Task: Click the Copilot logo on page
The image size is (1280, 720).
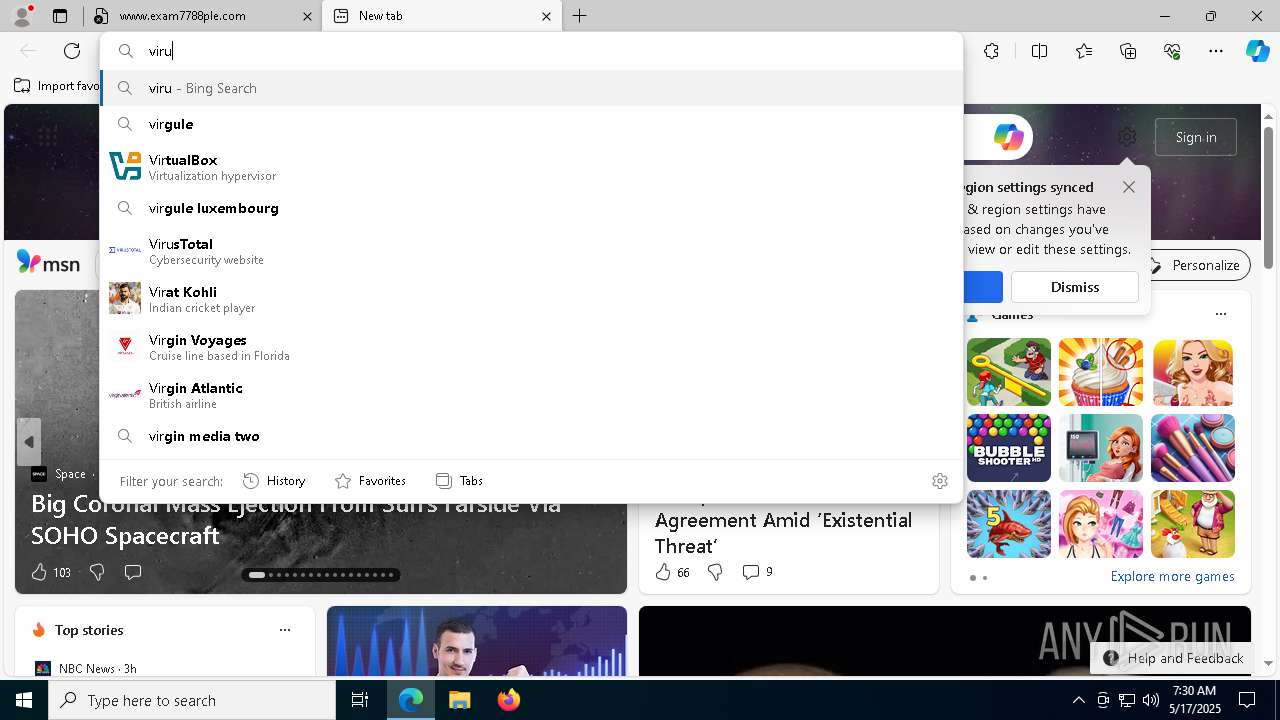Action: point(1008,137)
